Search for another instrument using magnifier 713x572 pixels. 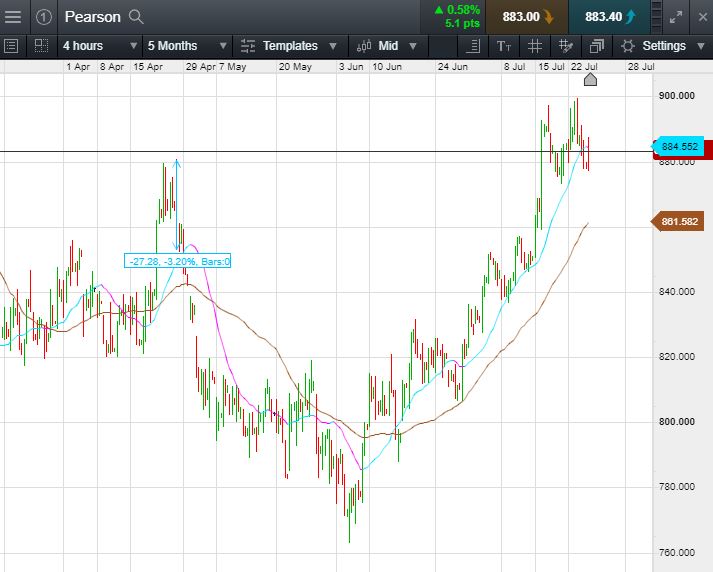136,17
